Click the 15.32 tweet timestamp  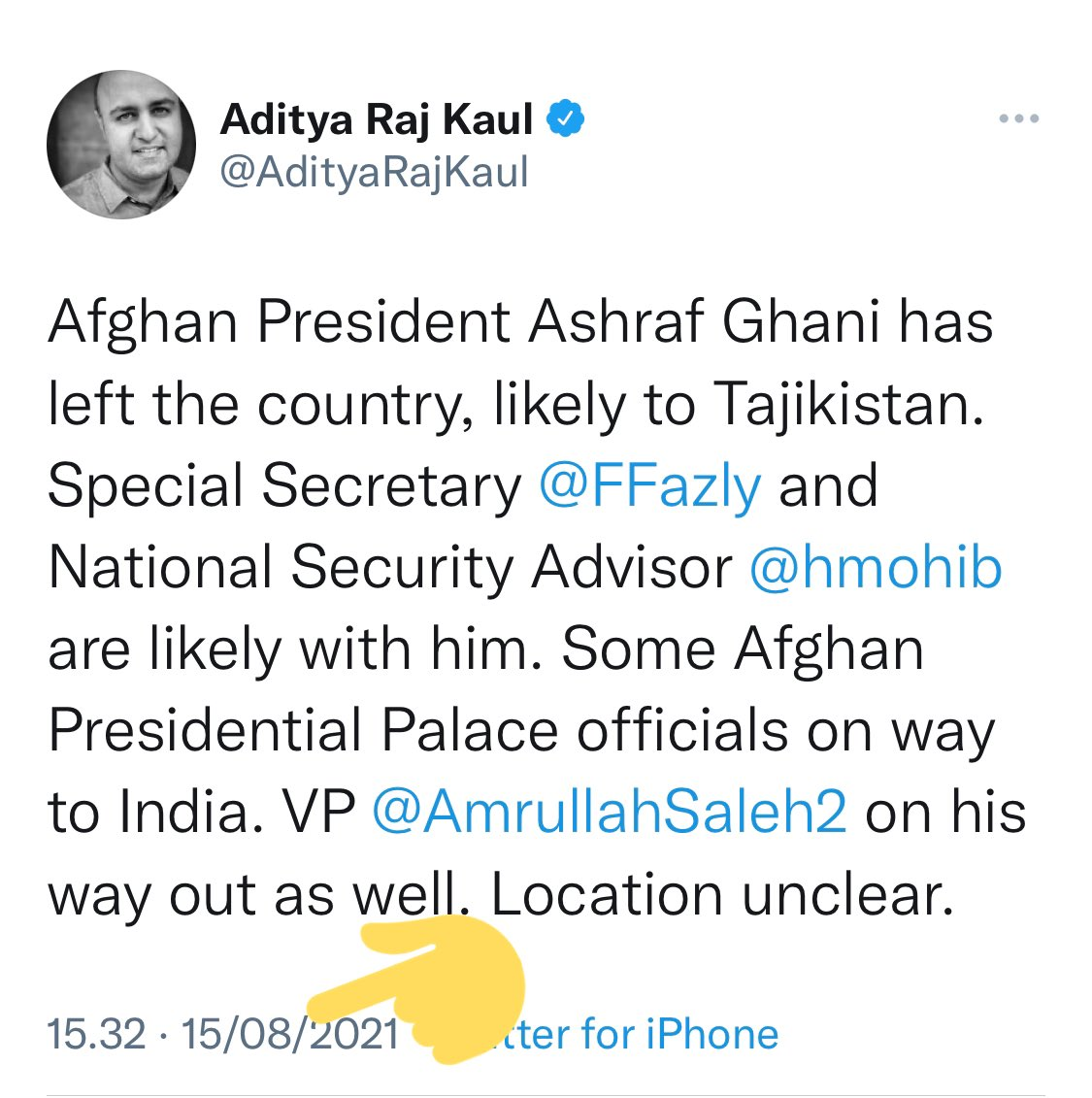tap(97, 1034)
